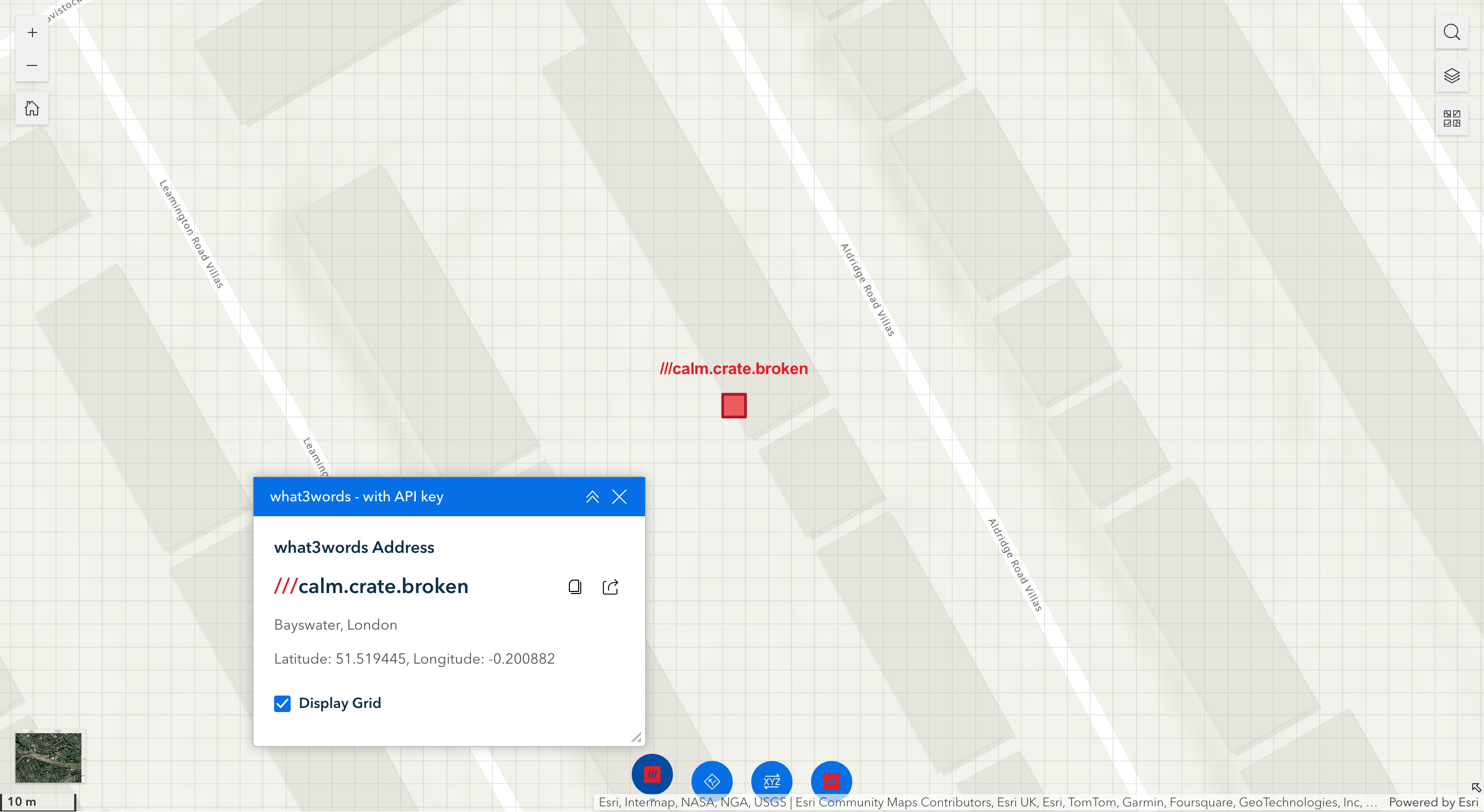Share the what3words address via the open-link icon
1484x812 pixels.
[x=610, y=587]
